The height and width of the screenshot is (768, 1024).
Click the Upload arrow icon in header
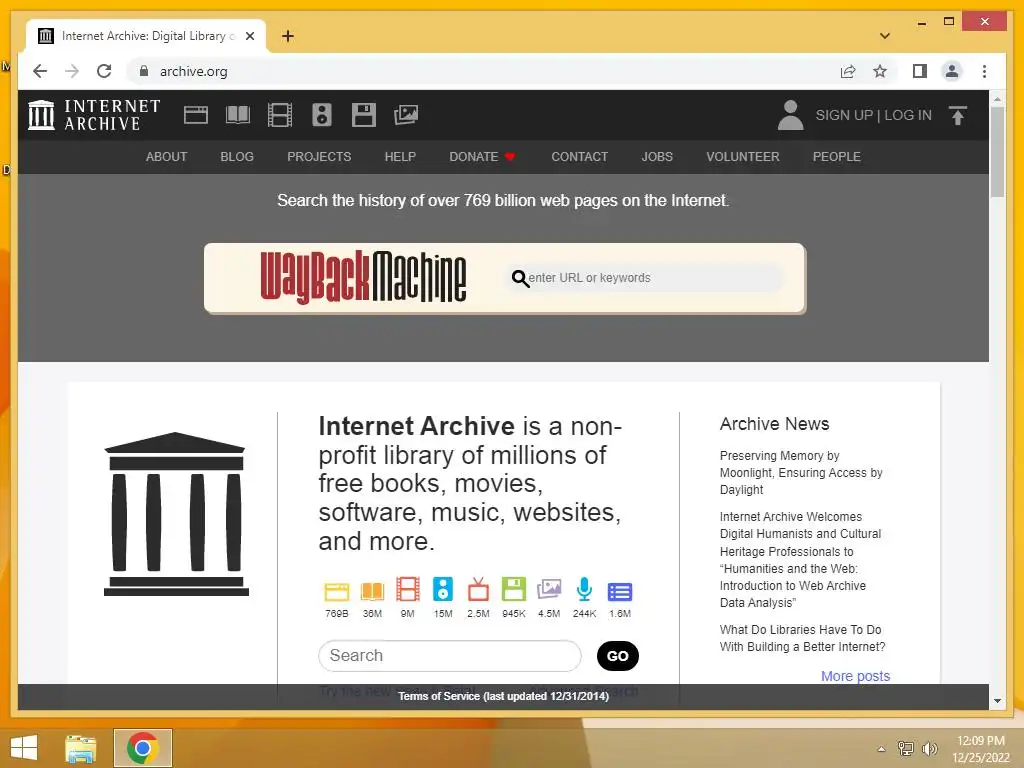pos(957,116)
